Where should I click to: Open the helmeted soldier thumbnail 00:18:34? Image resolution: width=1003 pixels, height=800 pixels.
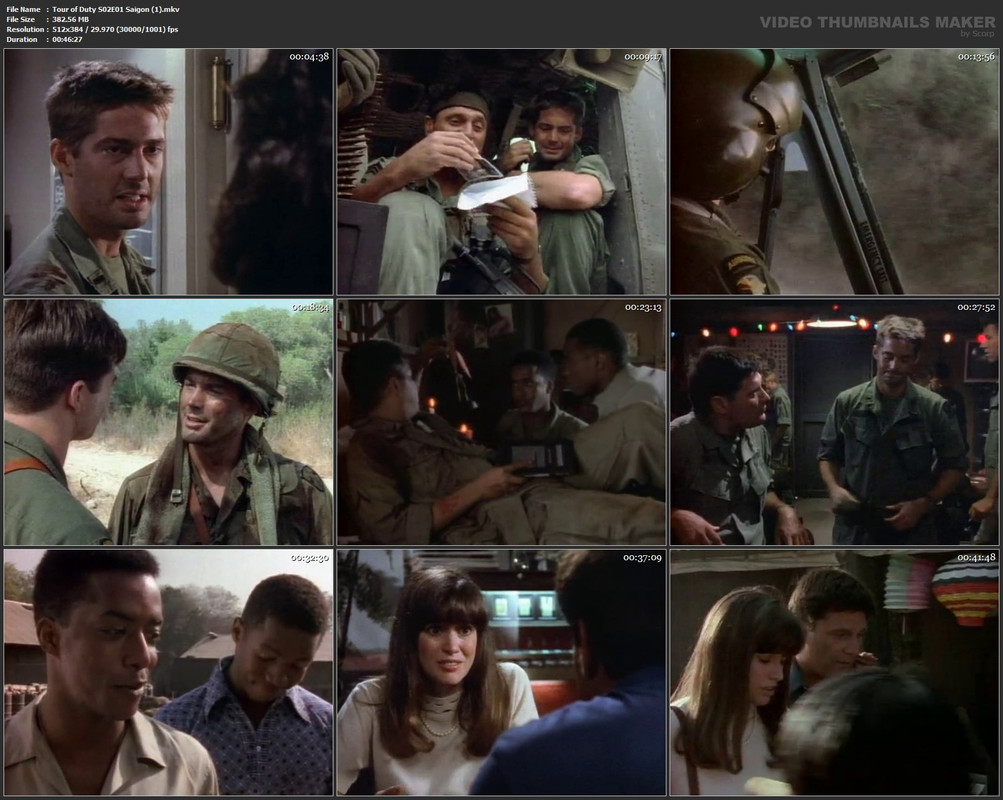168,422
